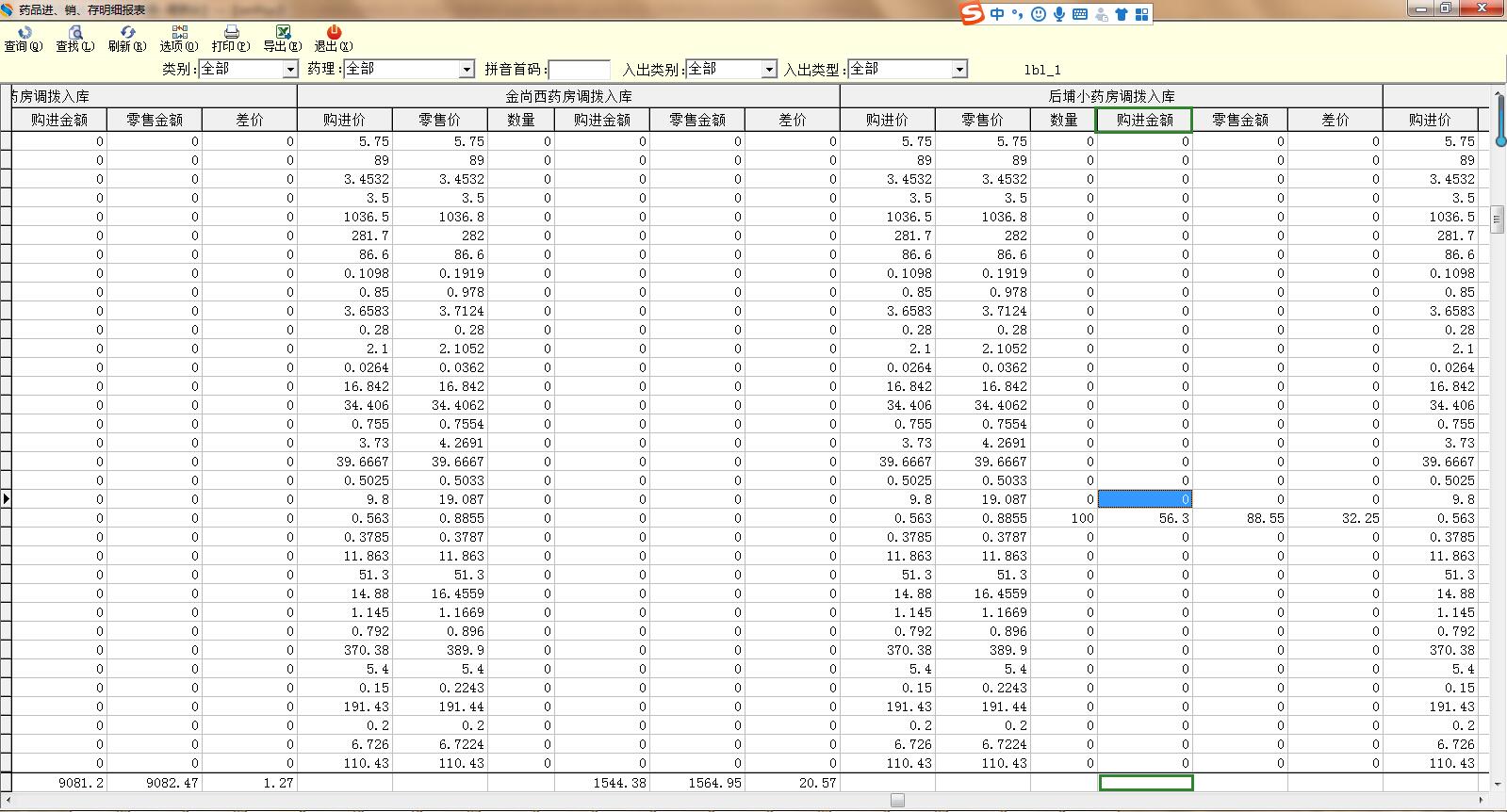The image size is (1507, 812).
Task: Click the vertical scrollbar down arrow
Action: (1499, 783)
